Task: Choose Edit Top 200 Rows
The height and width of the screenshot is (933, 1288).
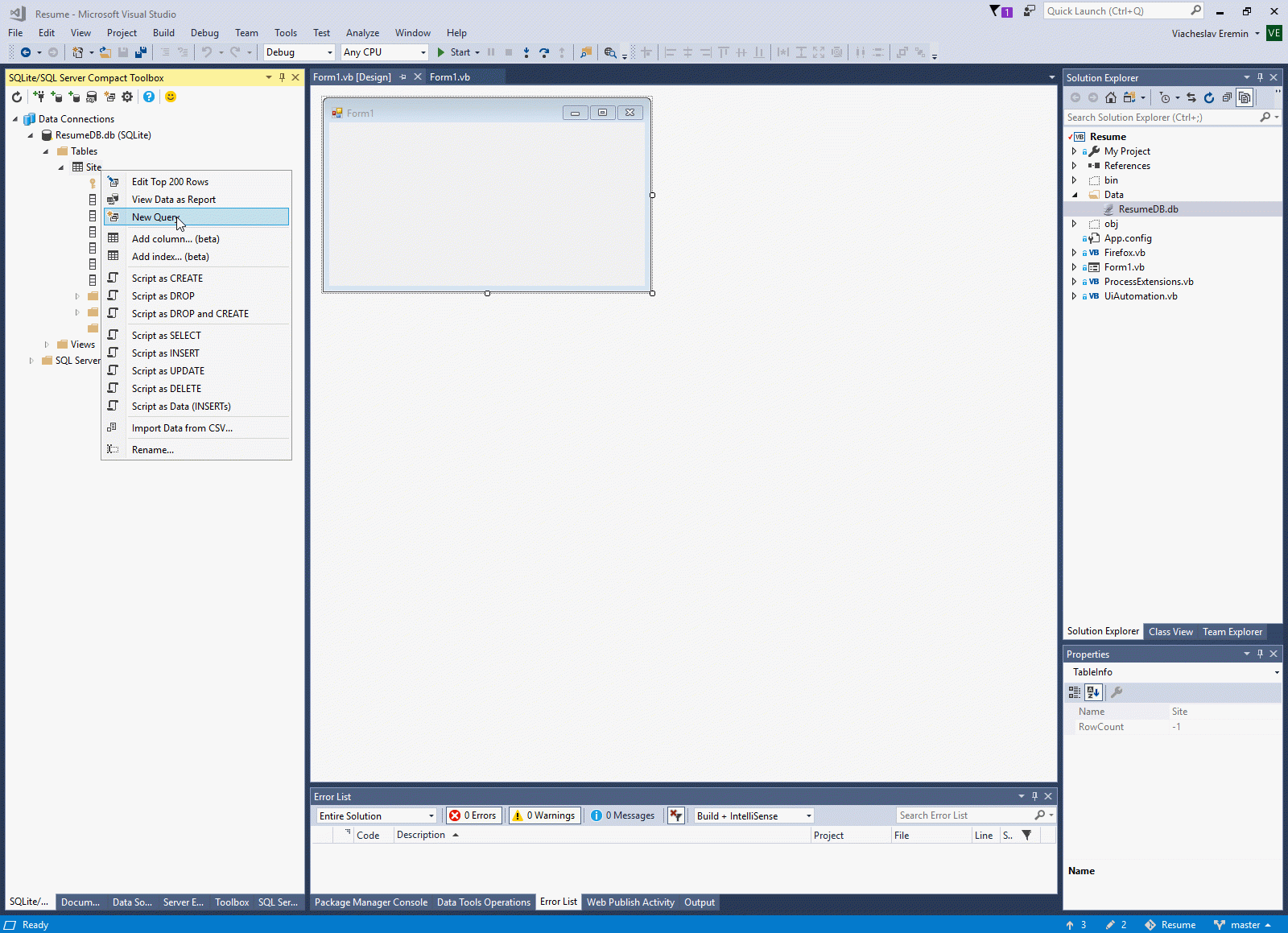Action: [x=196, y=182]
